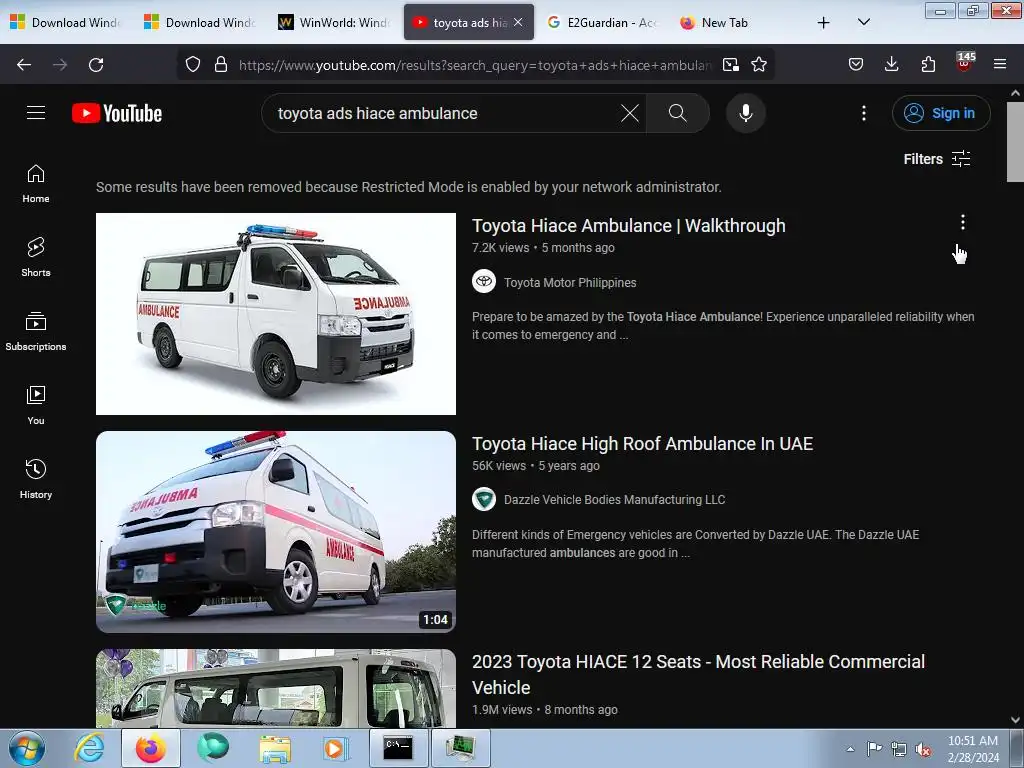Open the Firefox downloads panel
This screenshot has height=768, width=1024.
point(891,64)
